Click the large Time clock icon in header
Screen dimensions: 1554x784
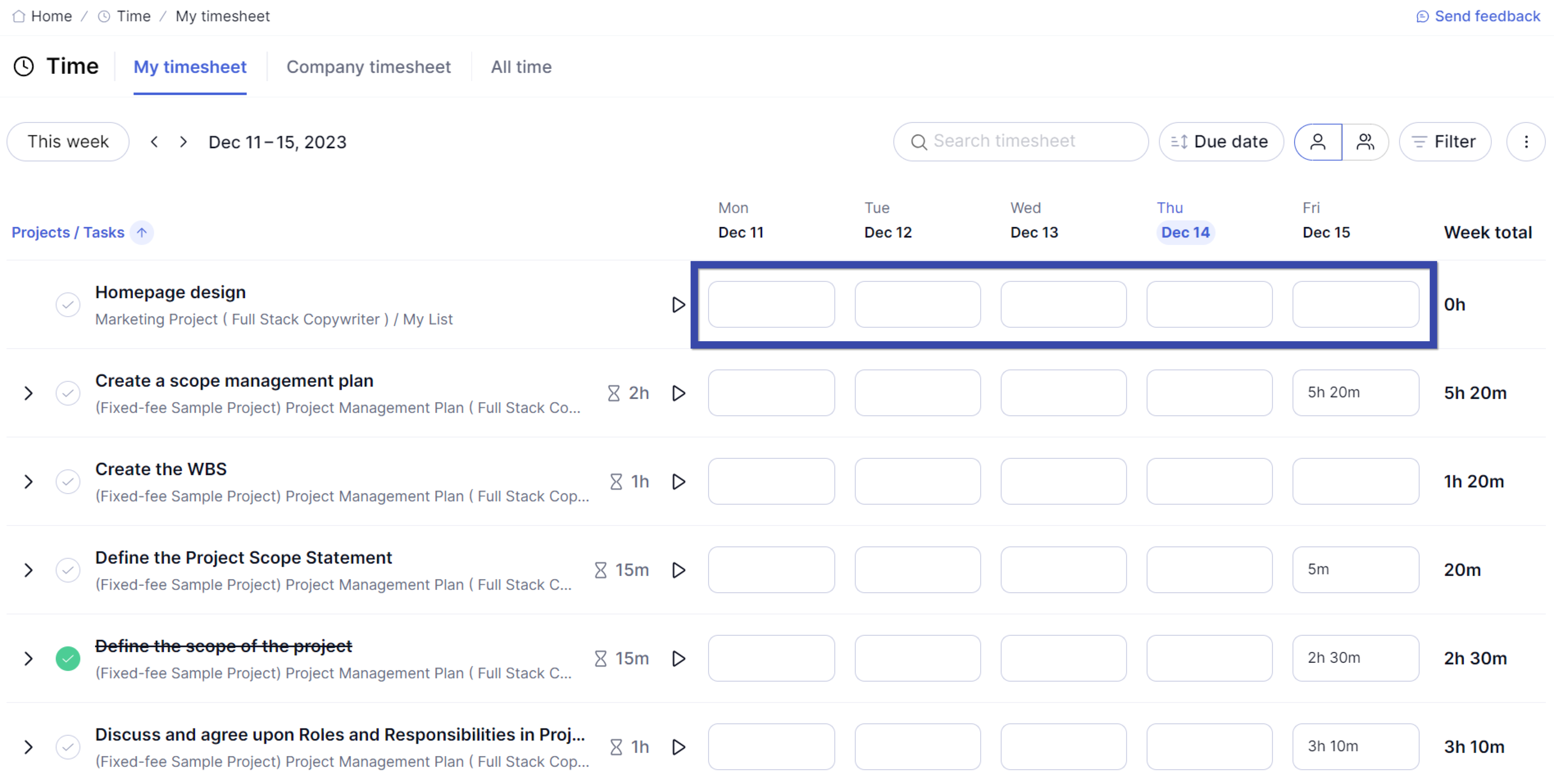[23, 66]
